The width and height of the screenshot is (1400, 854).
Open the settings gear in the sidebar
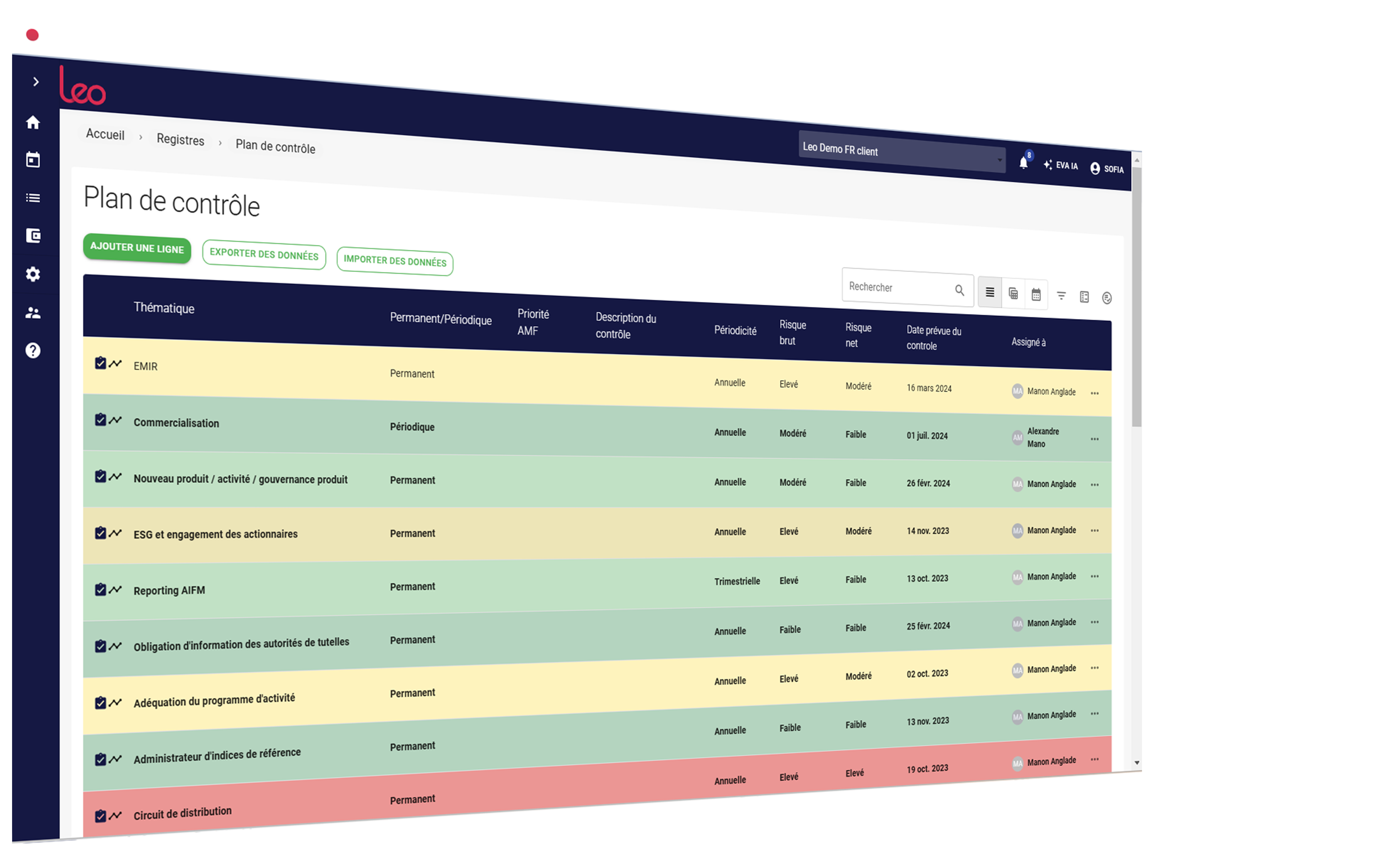(33, 274)
